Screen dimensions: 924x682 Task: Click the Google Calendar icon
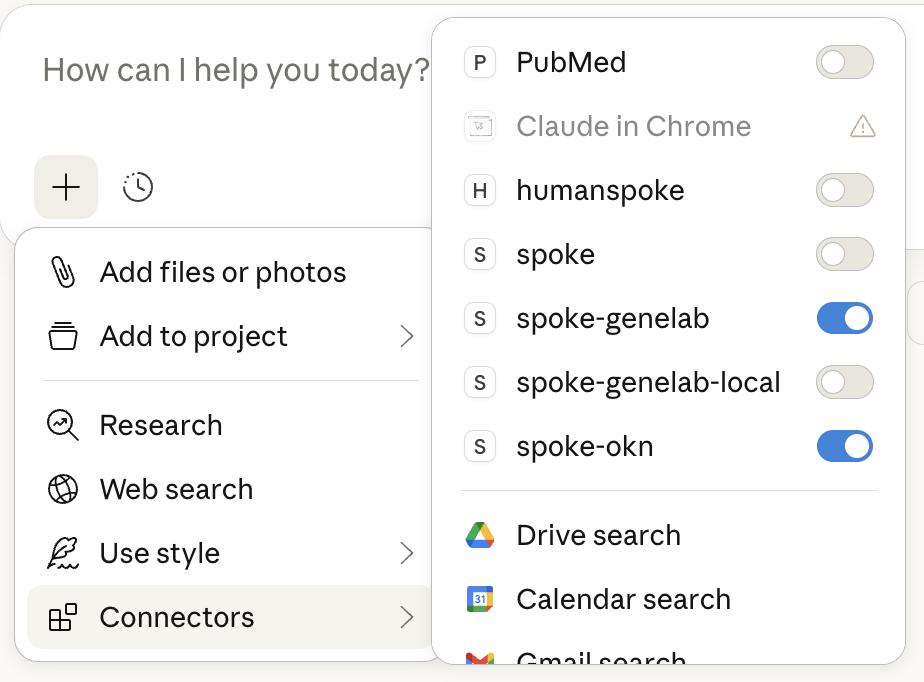pos(479,599)
